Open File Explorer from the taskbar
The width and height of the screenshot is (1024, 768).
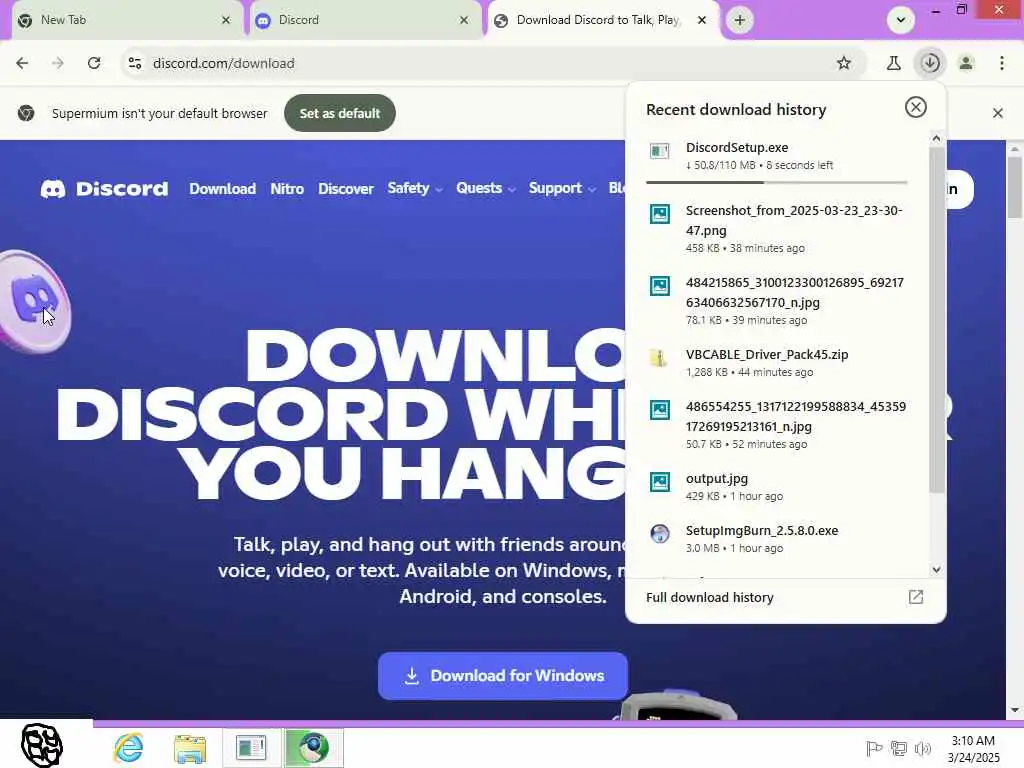(189, 748)
